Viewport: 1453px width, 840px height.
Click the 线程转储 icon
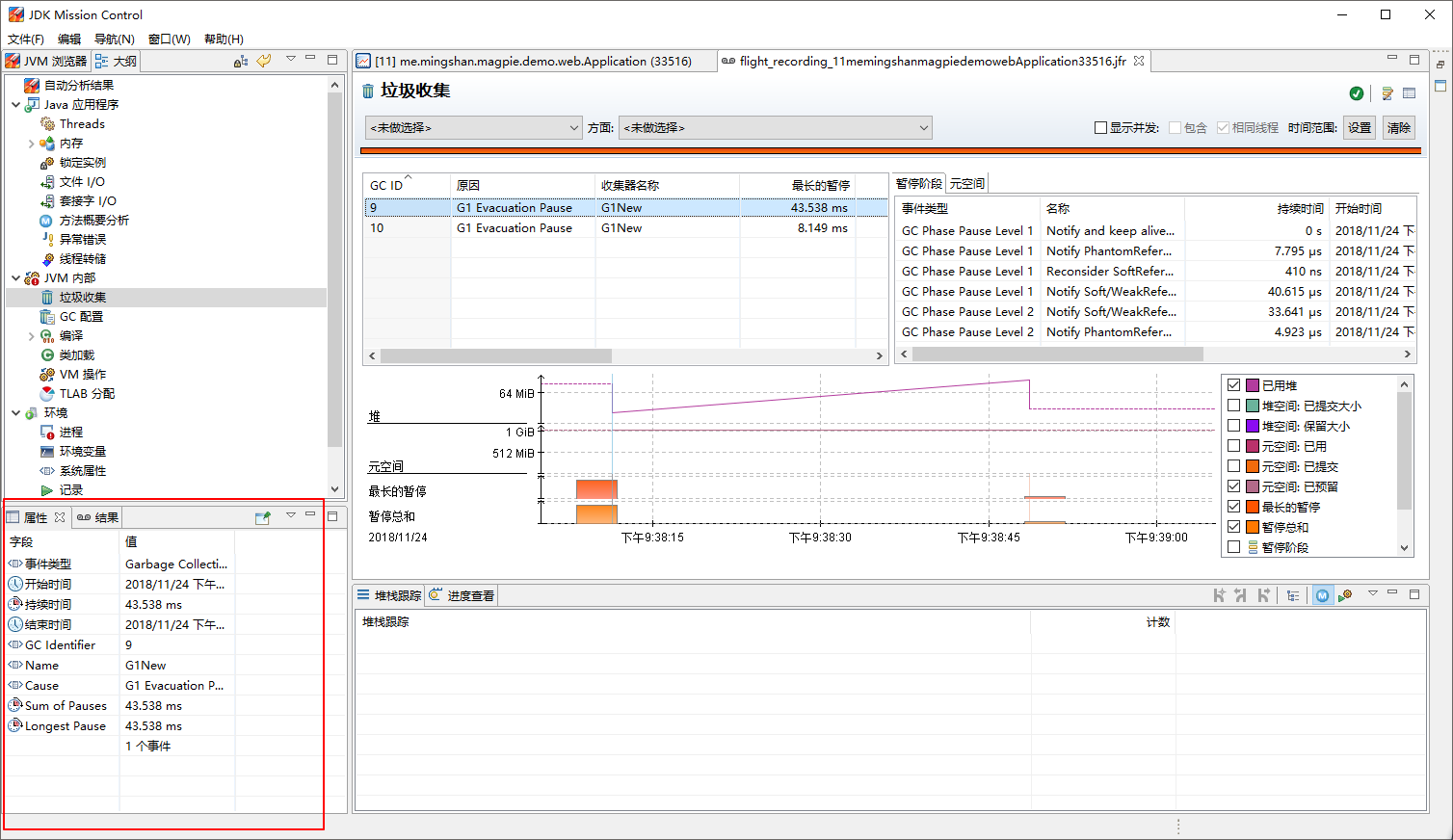pos(47,258)
